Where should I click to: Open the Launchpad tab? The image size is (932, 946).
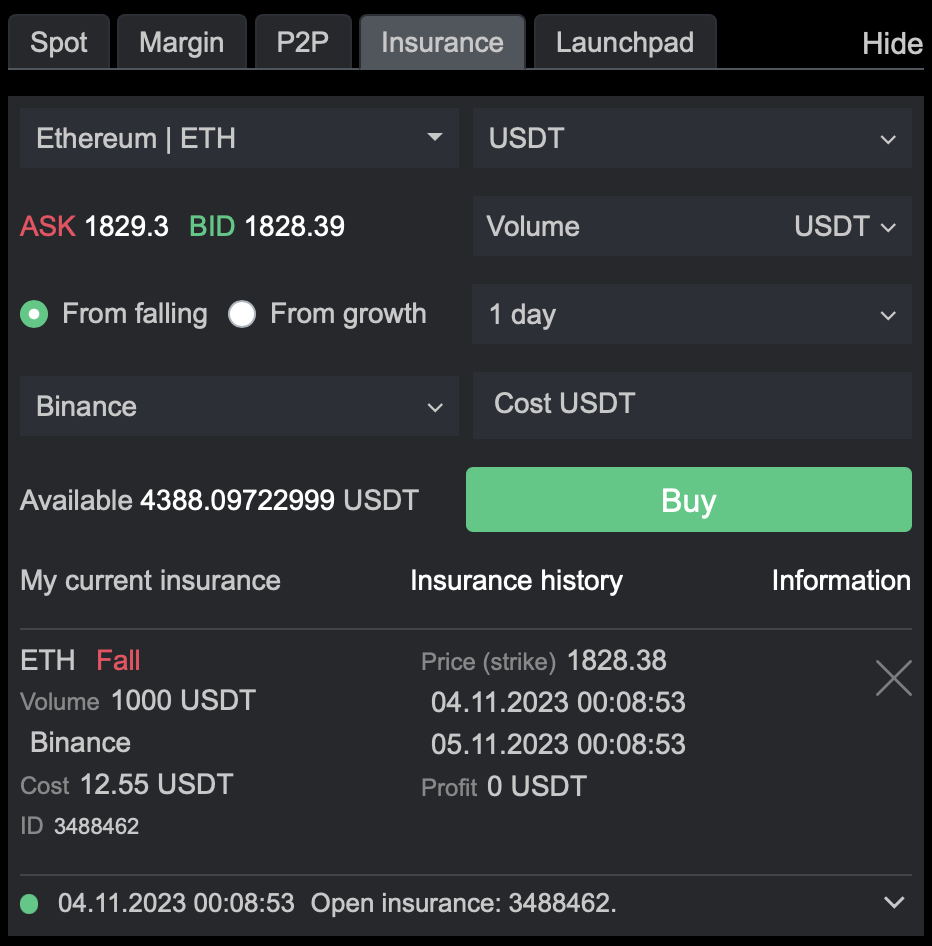(x=624, y=43)
